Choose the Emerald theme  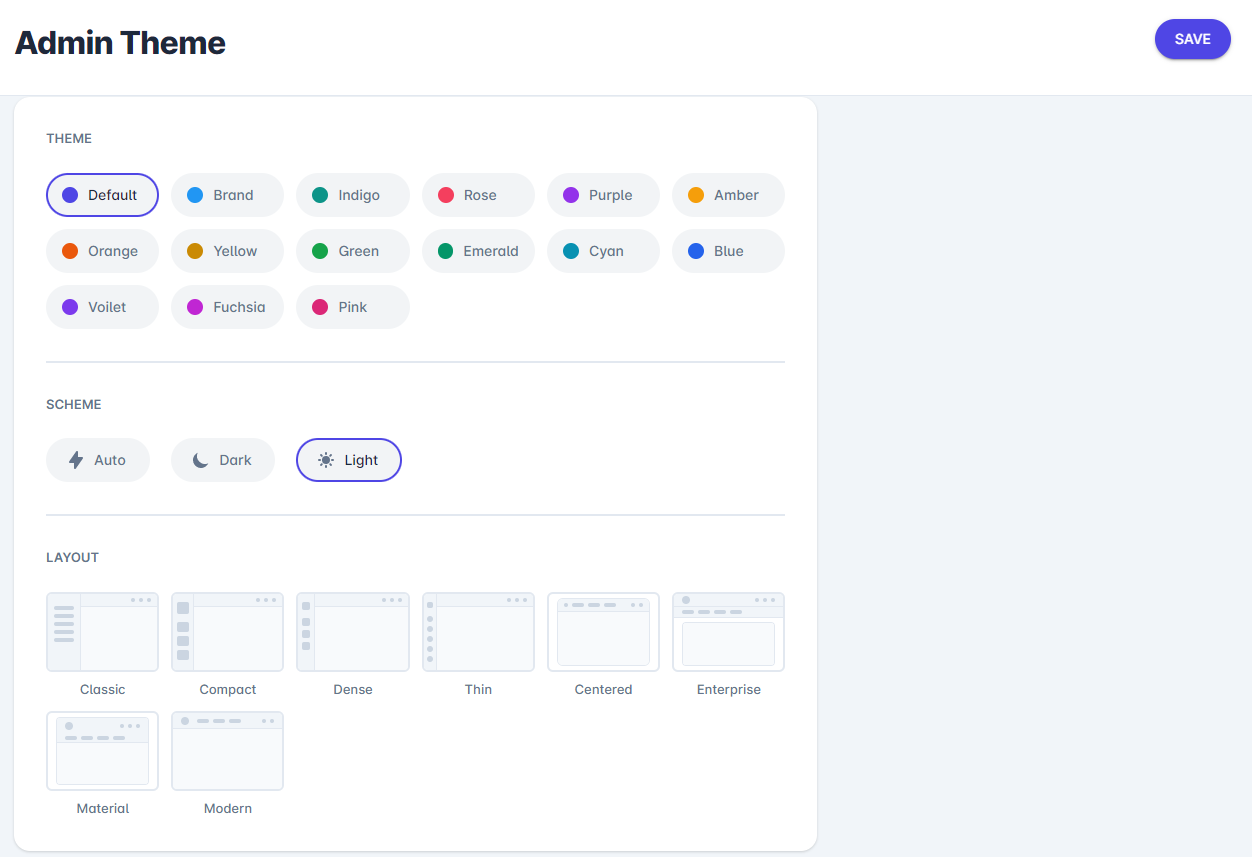click(478, 251)
